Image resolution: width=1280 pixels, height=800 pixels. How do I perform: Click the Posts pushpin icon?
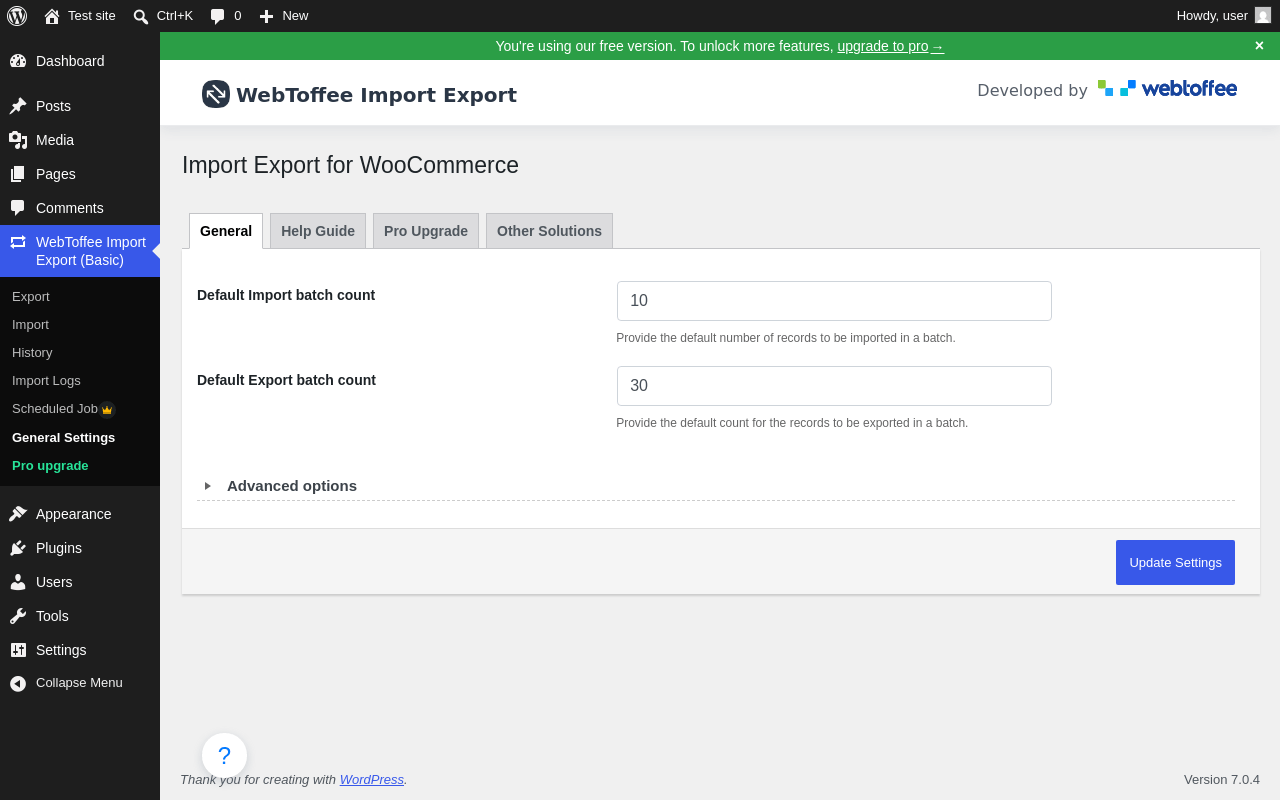click(x=18, y=106)
